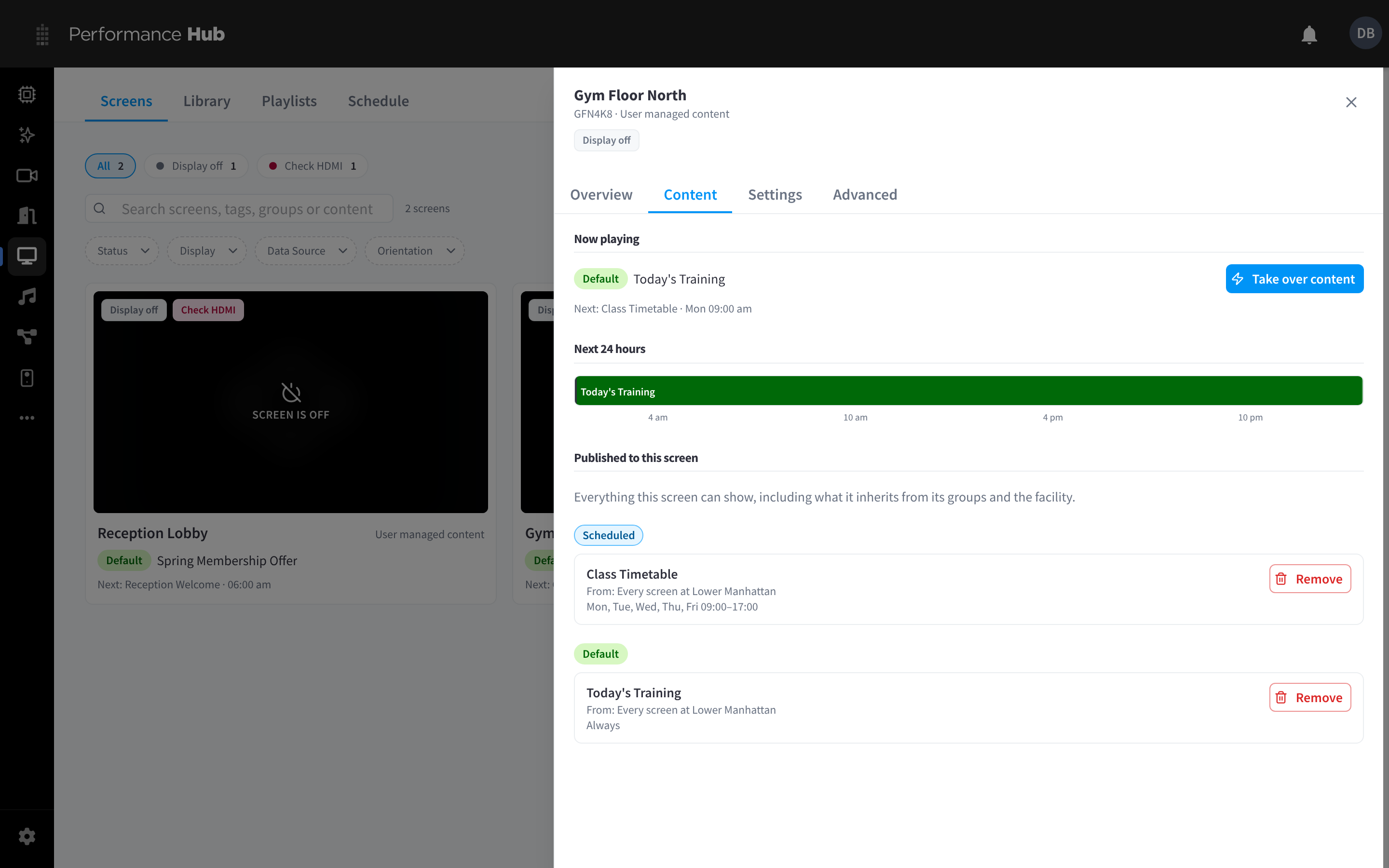Open the chip hardware sidebar icon
The image size is (1389, 868).
27,94
